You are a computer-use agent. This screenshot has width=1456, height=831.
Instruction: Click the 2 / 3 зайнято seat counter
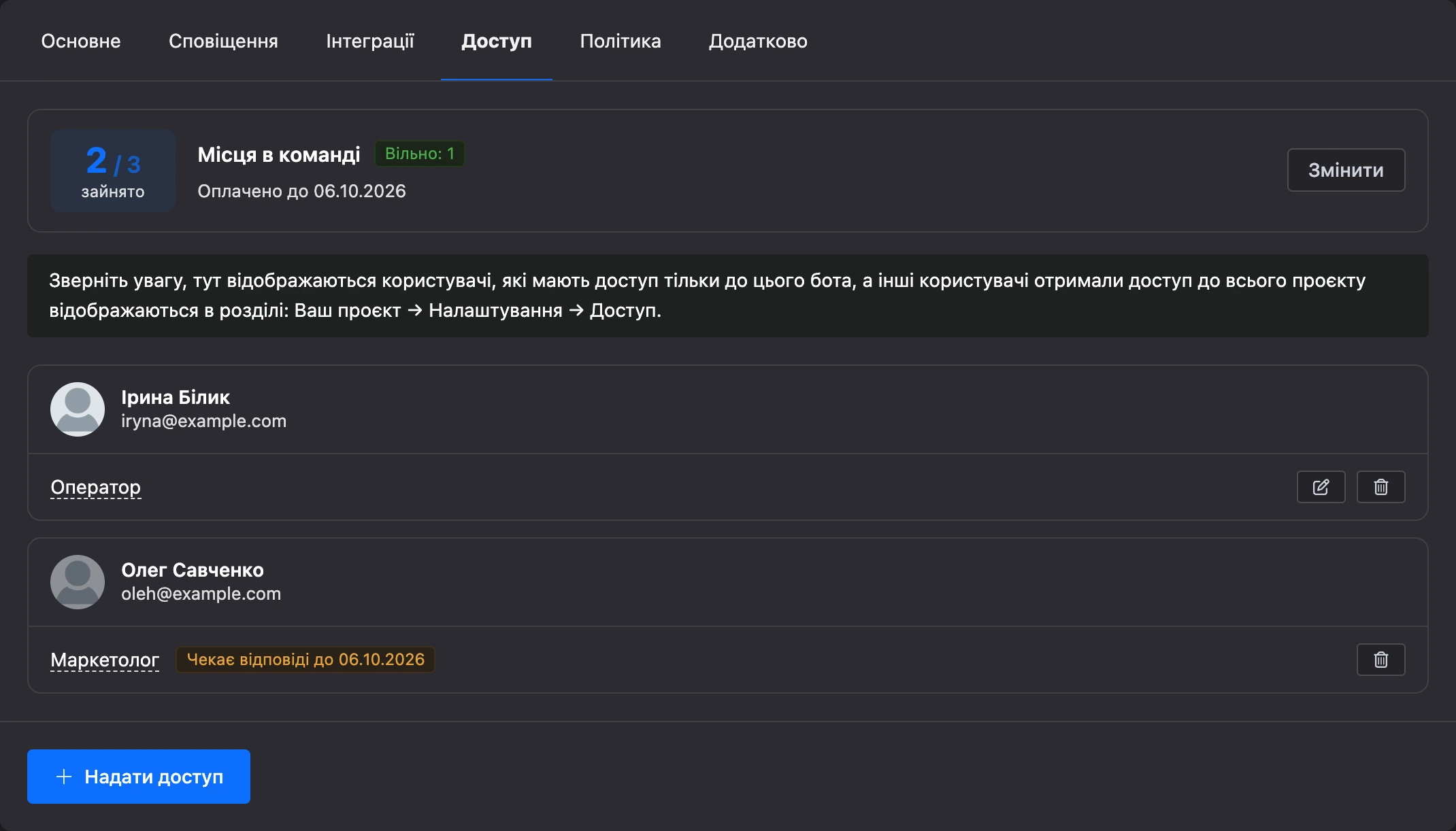pos(113,171)
